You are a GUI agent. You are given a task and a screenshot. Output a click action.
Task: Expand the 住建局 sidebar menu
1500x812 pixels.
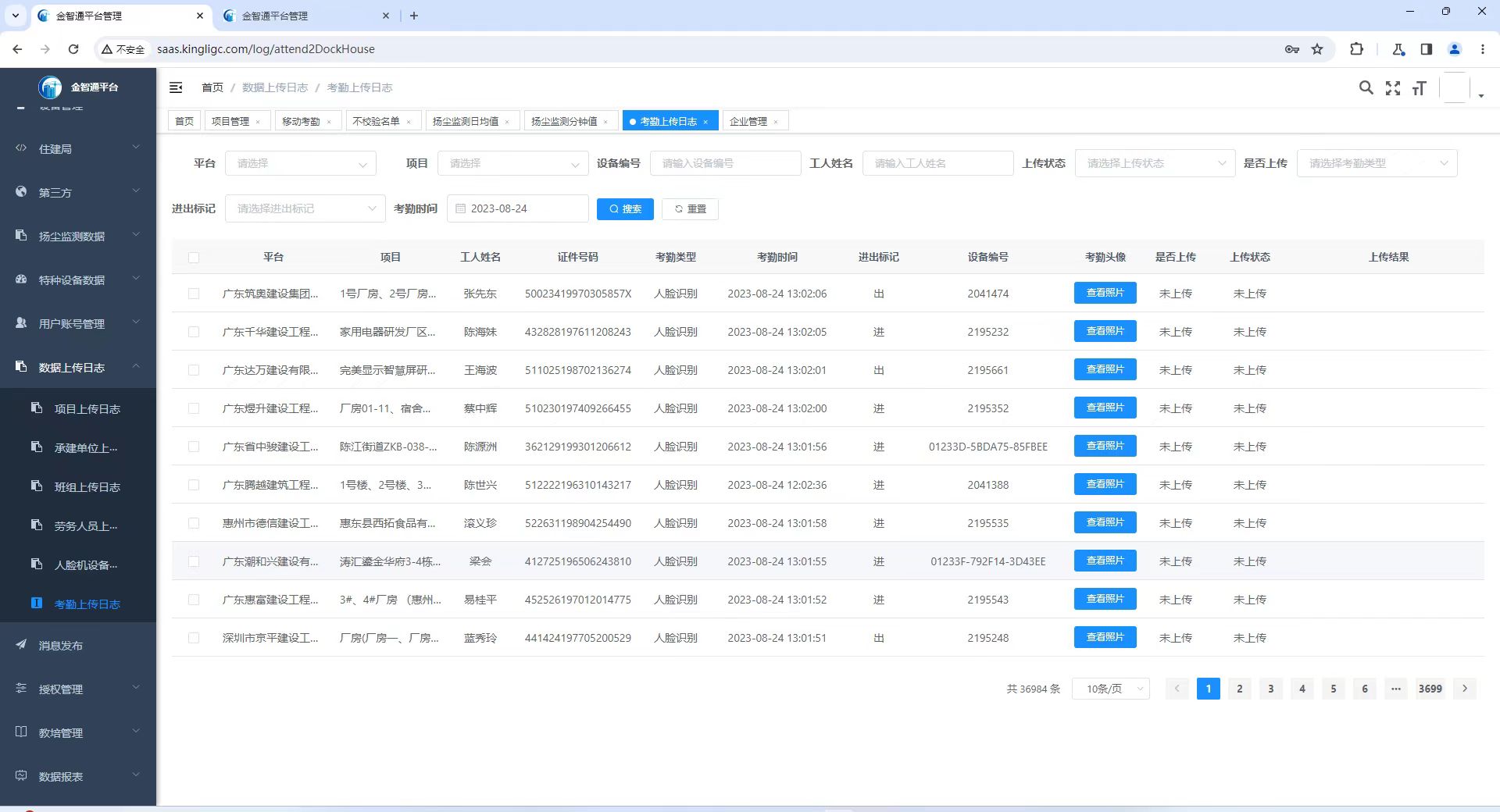pos(78,148)
